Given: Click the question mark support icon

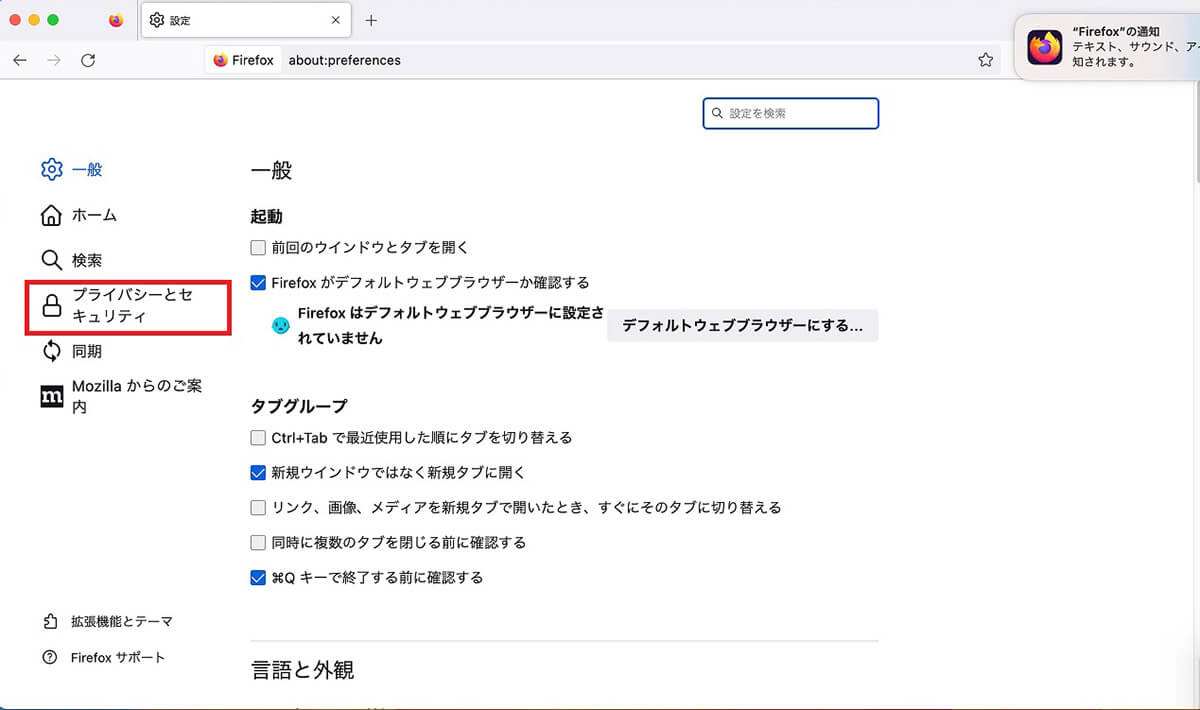Looking at the screenshot, I should [x=50, y=657].
